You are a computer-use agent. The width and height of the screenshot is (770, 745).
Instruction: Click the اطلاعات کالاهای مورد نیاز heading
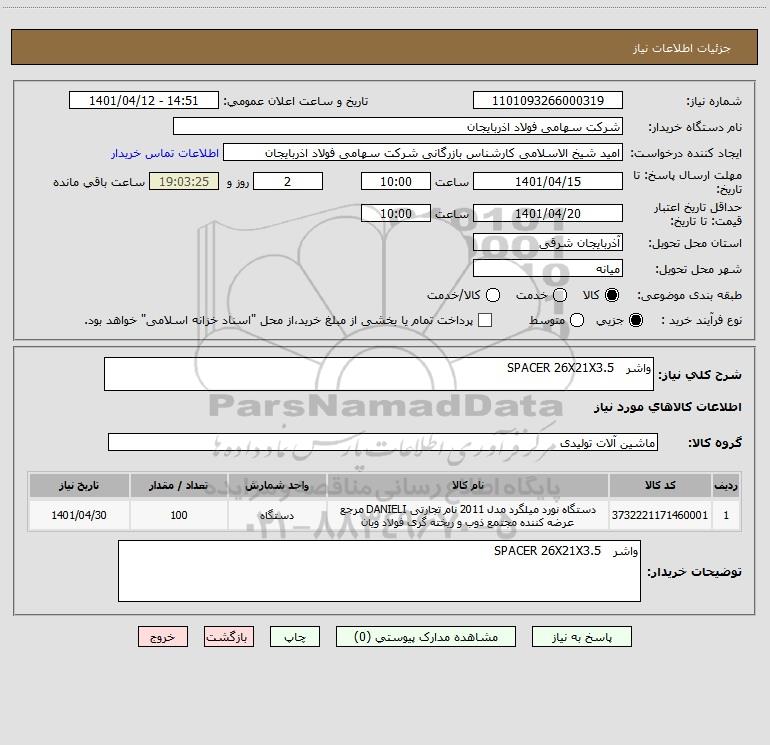coord(667,407)
